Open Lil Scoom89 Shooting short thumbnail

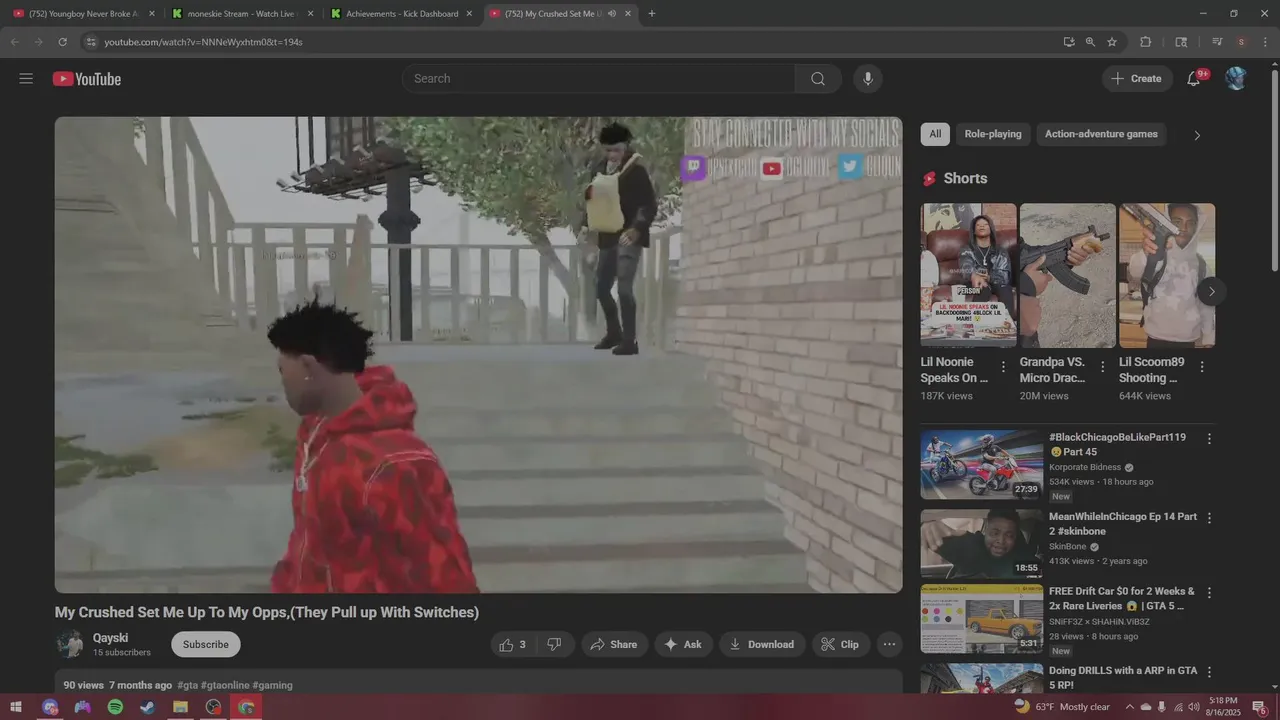[1167, 275]
